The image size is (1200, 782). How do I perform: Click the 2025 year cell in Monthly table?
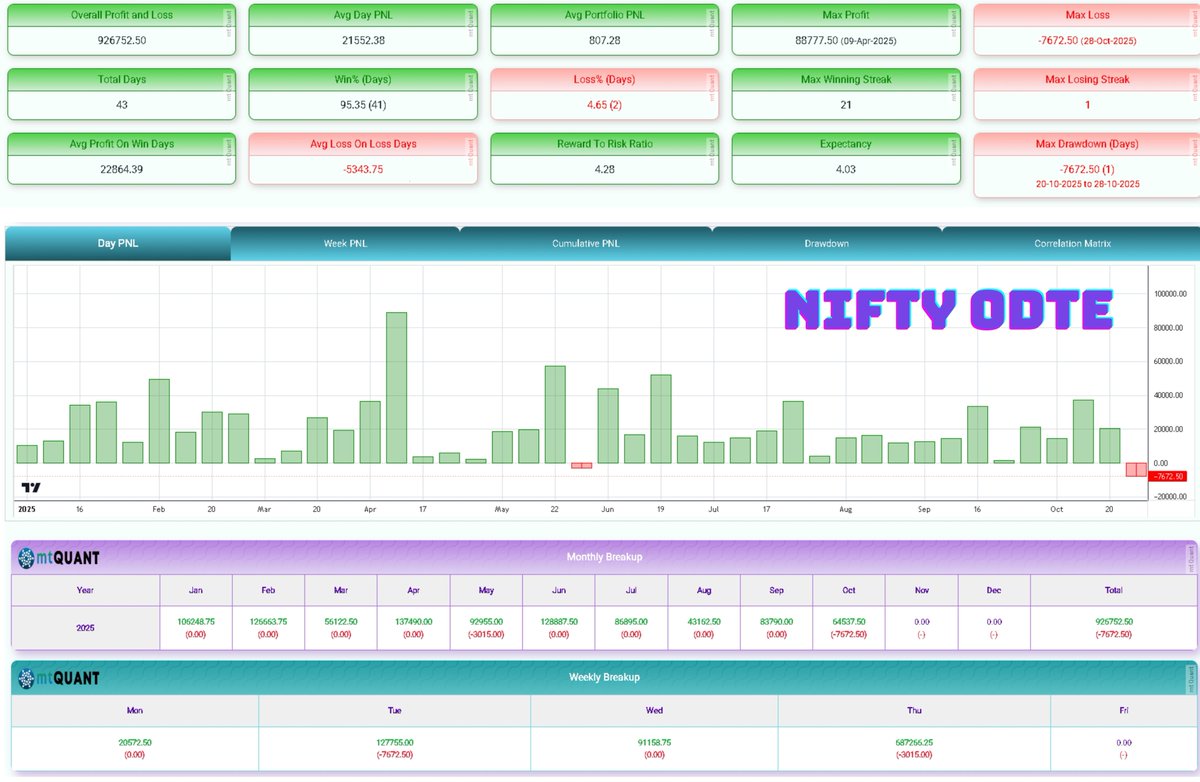85,627
